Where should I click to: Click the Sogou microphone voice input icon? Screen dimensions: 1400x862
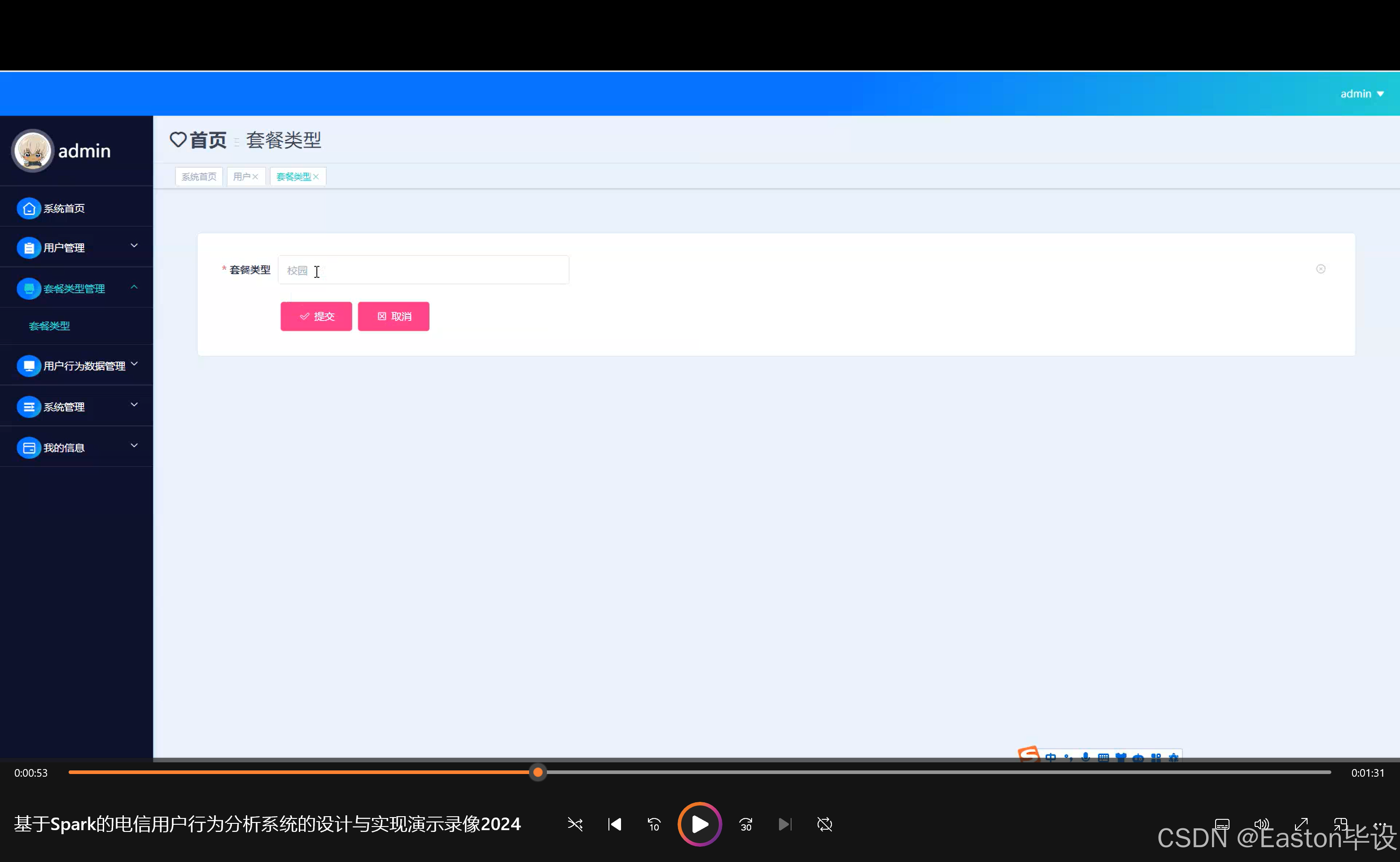pos(1085,758)
